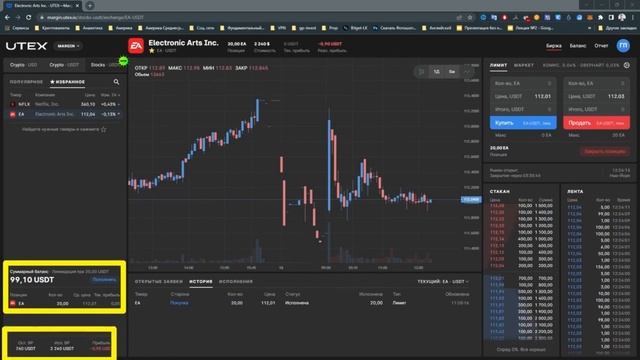The height and width of the screenshot is (360, 640).
Task: Open the NFLX row dropdown arrow
Action: (119, 104)
